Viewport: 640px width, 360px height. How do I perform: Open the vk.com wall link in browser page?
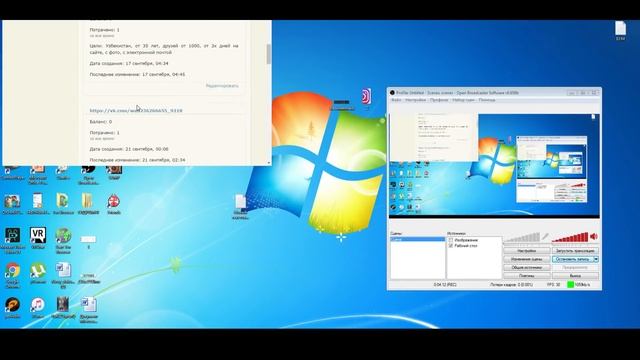pyautogui.click(x=136, y=111)
